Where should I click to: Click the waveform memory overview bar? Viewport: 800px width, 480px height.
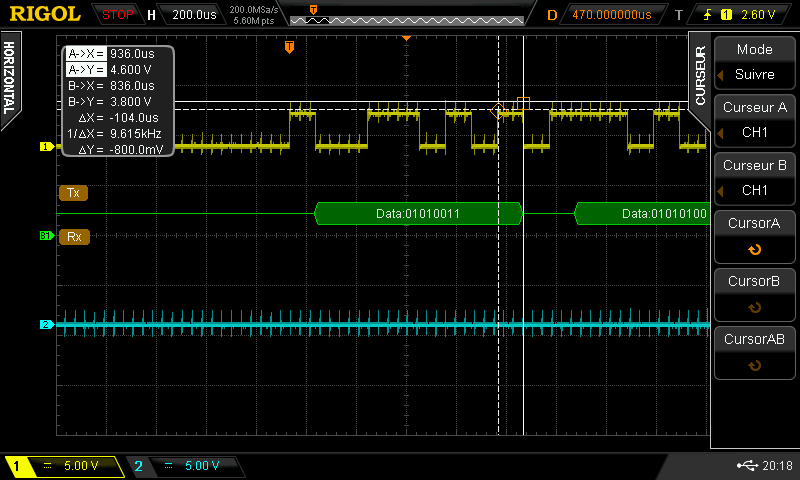point(407,20)
